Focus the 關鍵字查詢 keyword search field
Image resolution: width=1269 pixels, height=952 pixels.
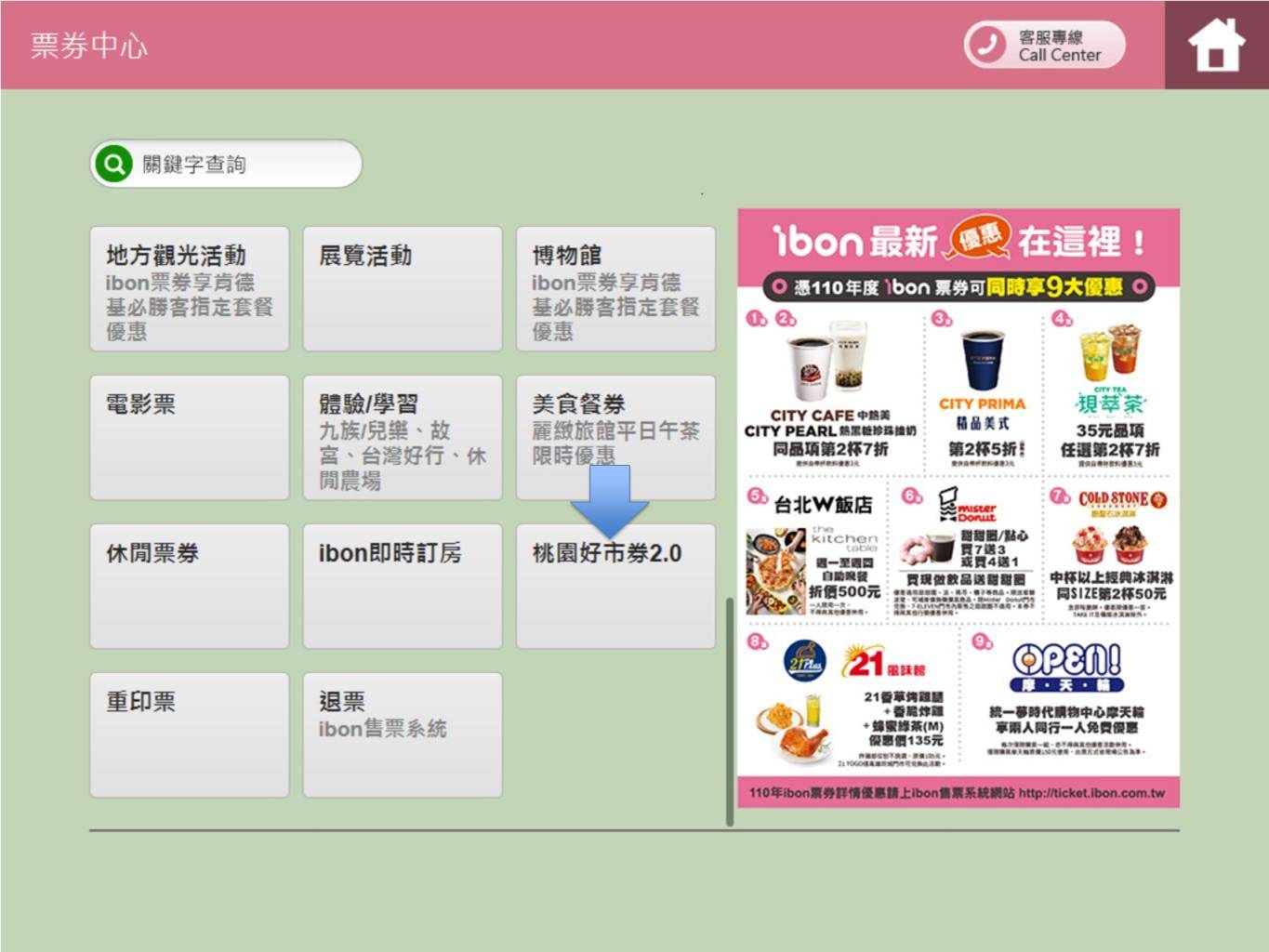click(x=226, y=165)
